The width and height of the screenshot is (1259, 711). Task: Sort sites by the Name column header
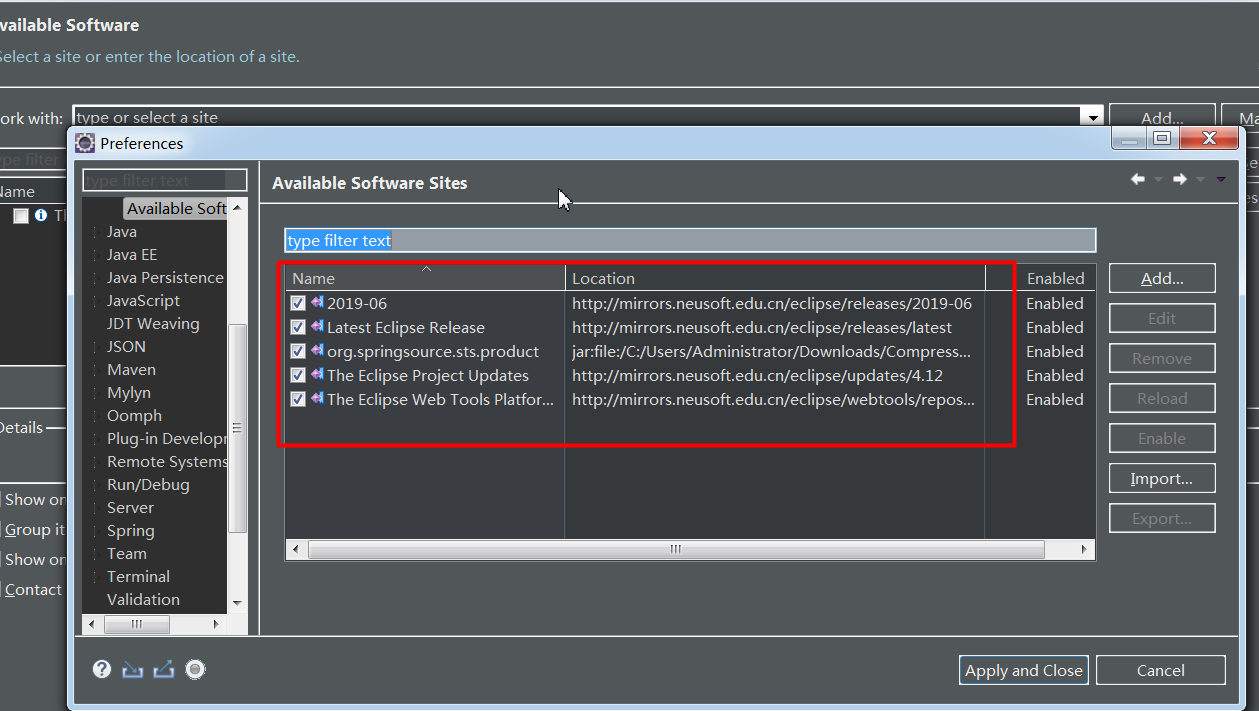(x=425, y=278)
